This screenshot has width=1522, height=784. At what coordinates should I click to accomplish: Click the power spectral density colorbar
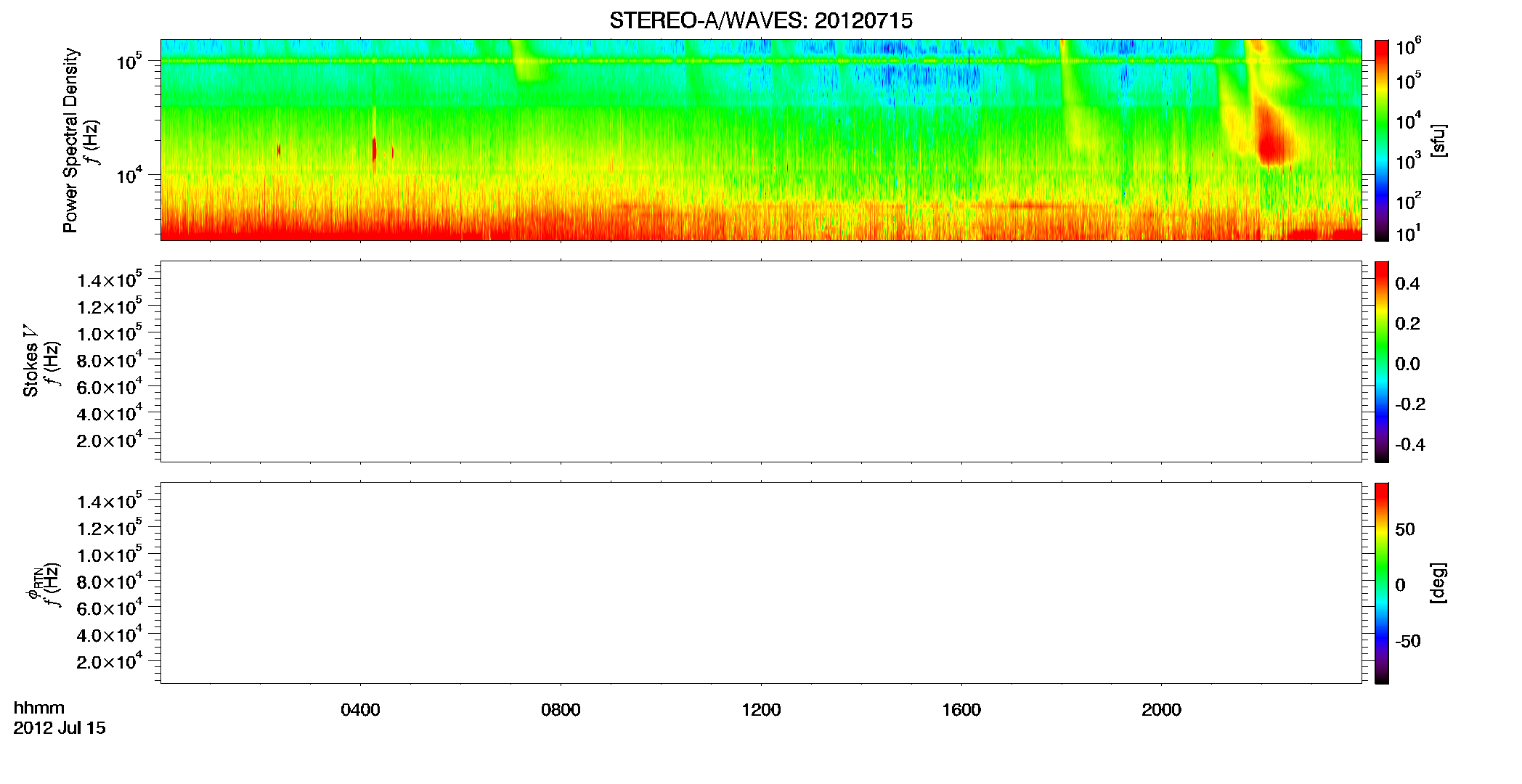point(1382,140)
